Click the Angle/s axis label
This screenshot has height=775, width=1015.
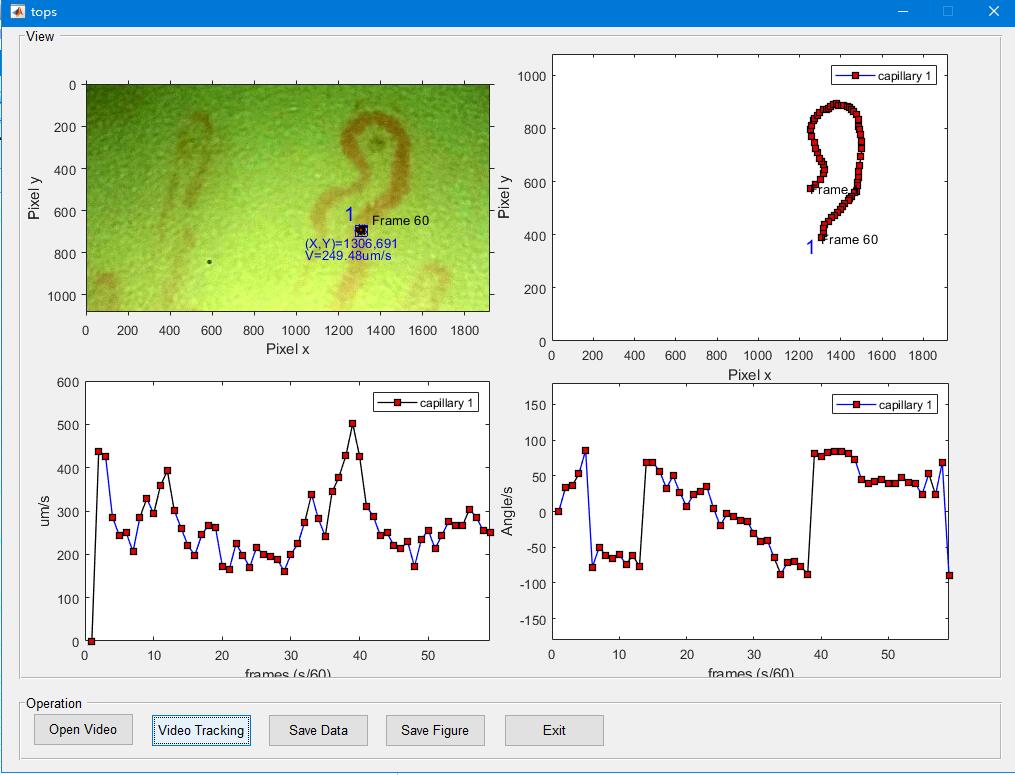[x=507, y=511]
